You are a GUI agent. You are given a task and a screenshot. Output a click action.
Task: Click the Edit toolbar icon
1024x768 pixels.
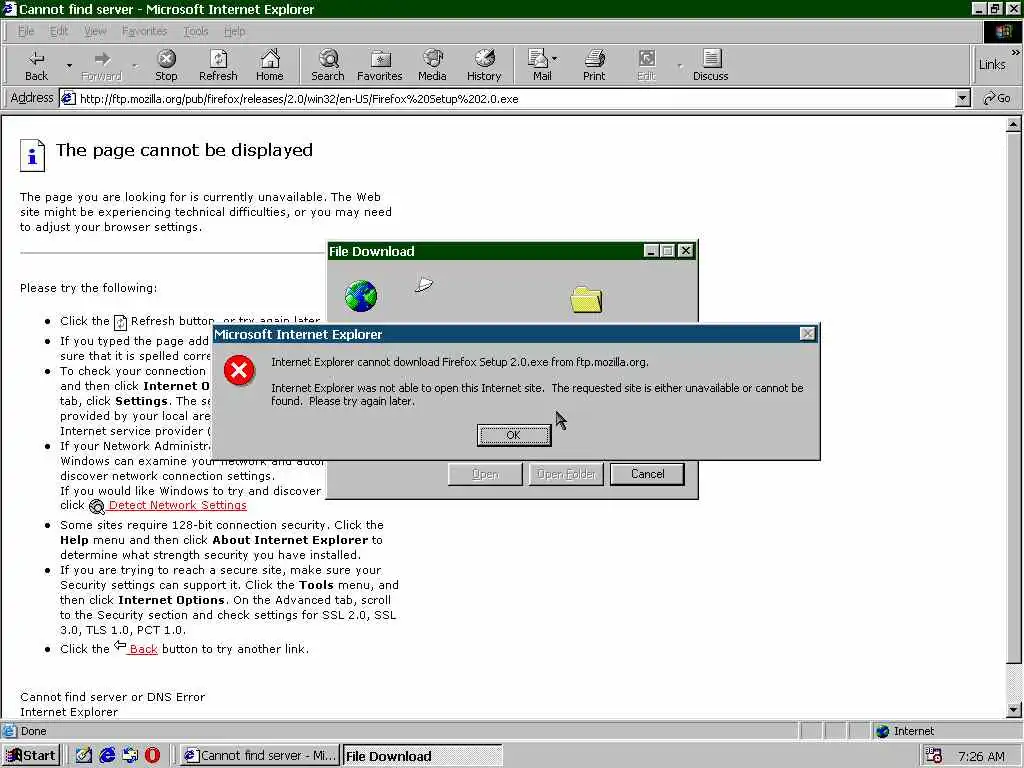646,65
